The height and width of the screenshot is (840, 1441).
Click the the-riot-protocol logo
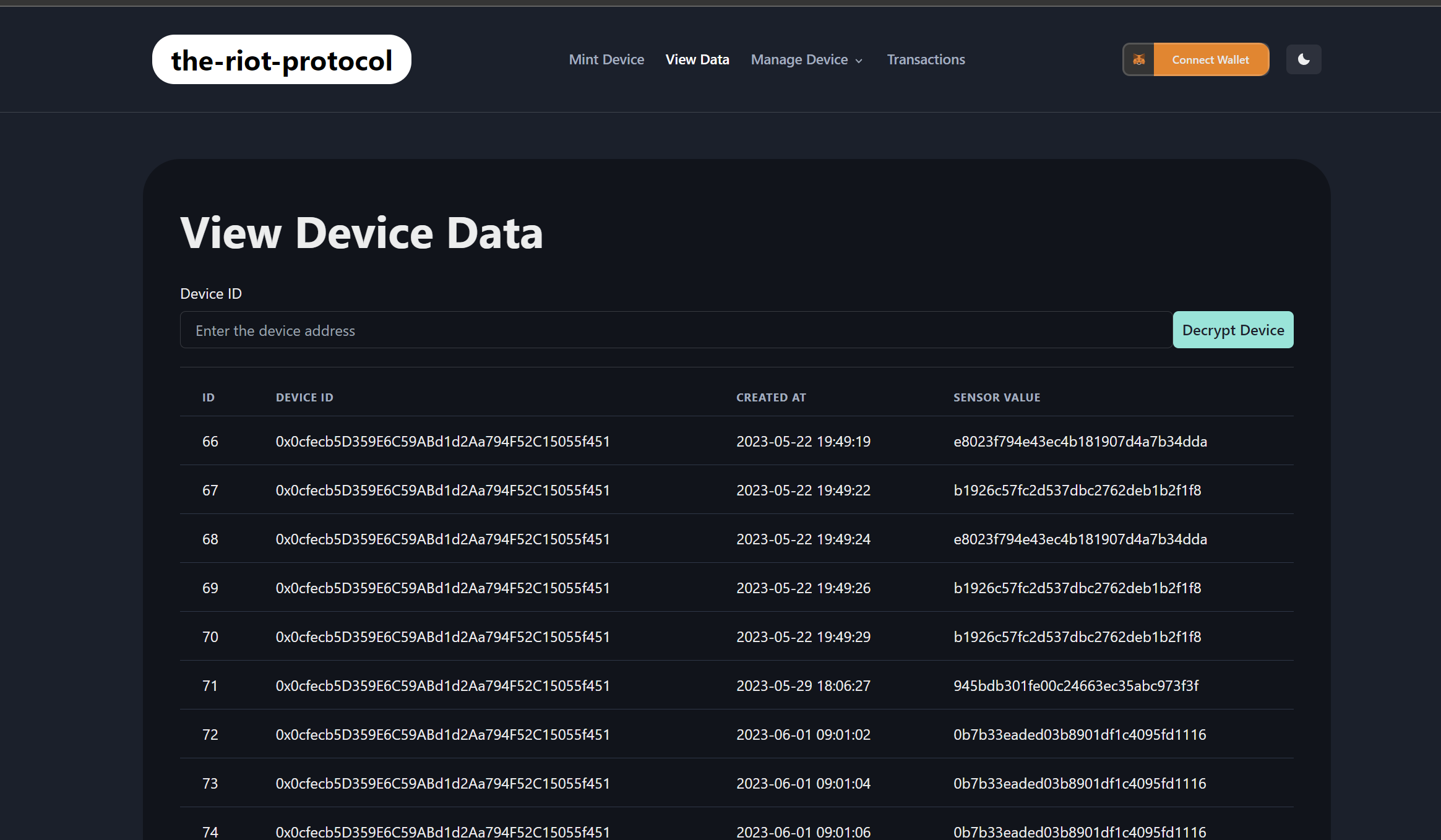281,59
